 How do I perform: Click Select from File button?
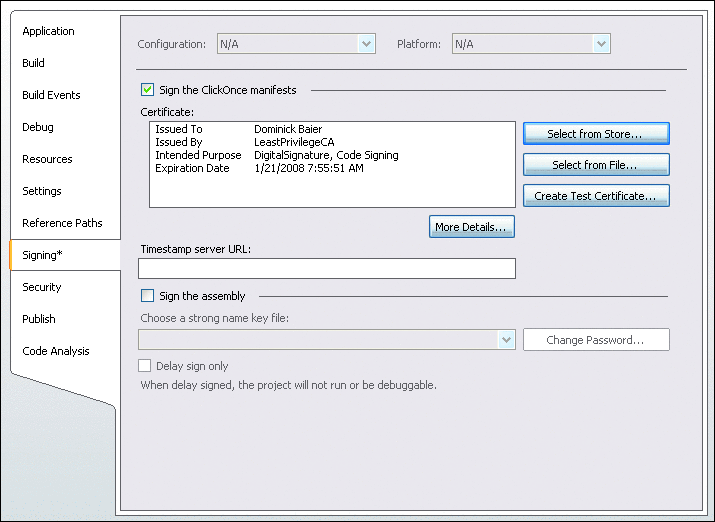[596, 165]
